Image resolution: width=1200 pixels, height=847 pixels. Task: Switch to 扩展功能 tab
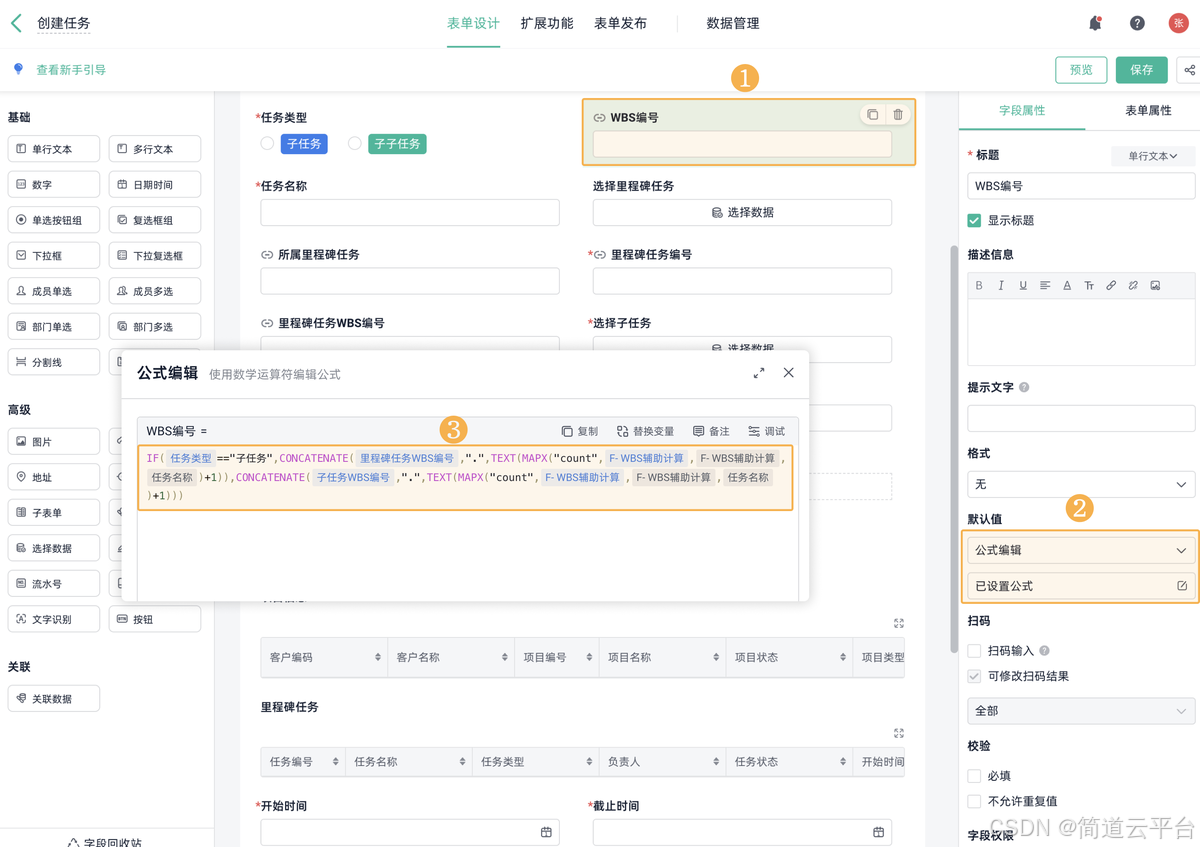coord(547,23)
